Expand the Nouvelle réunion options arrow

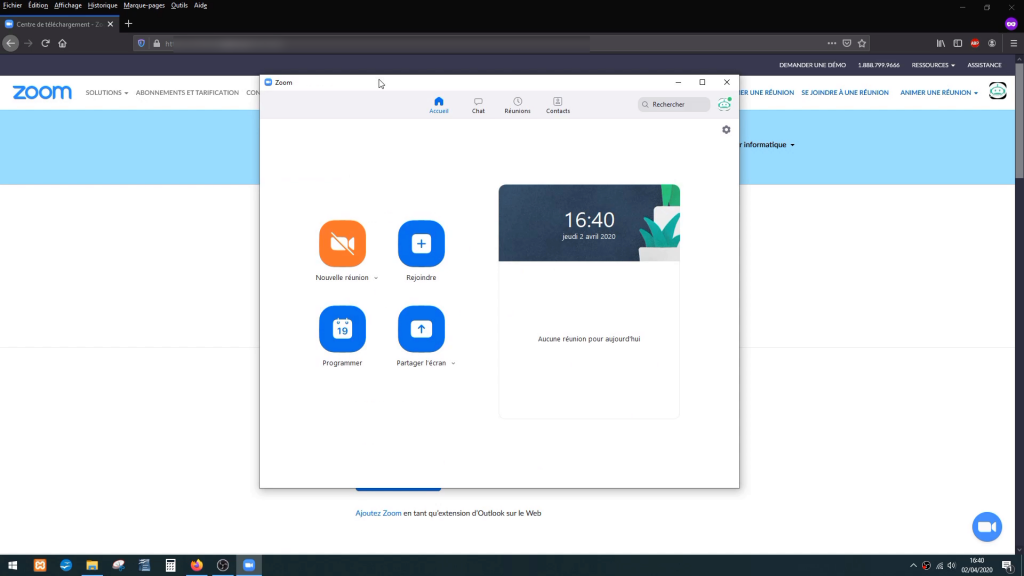pos(376,278)
